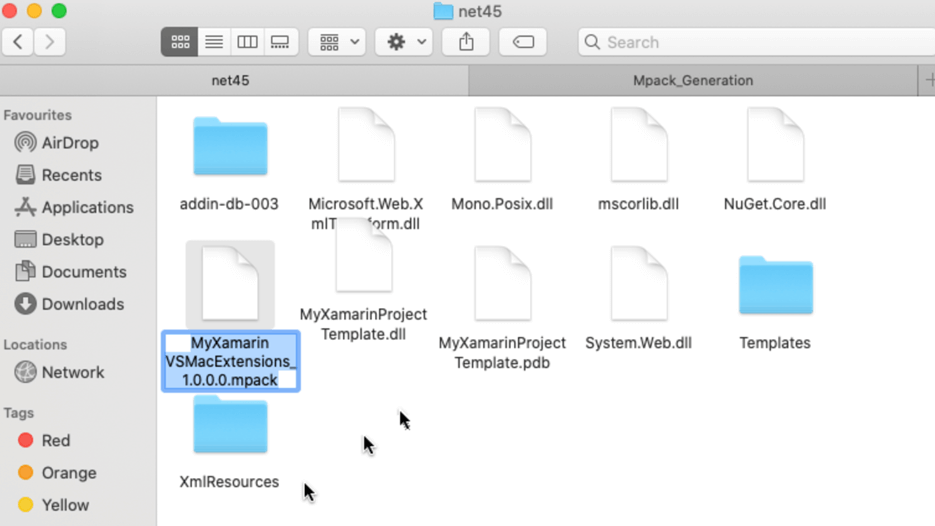Click the Share toolbar icon

tap(466, 42)
